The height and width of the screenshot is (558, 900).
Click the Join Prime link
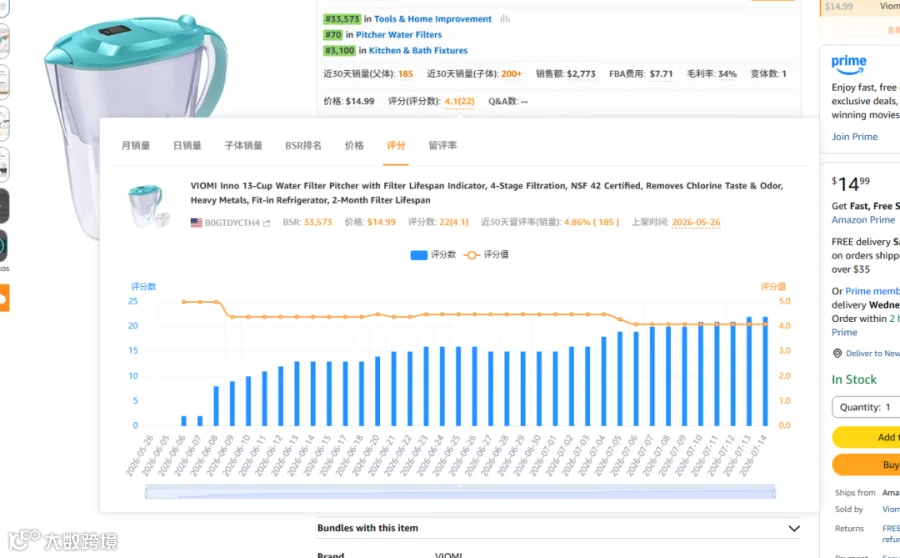pyautogui.click(x=855, y=137)
